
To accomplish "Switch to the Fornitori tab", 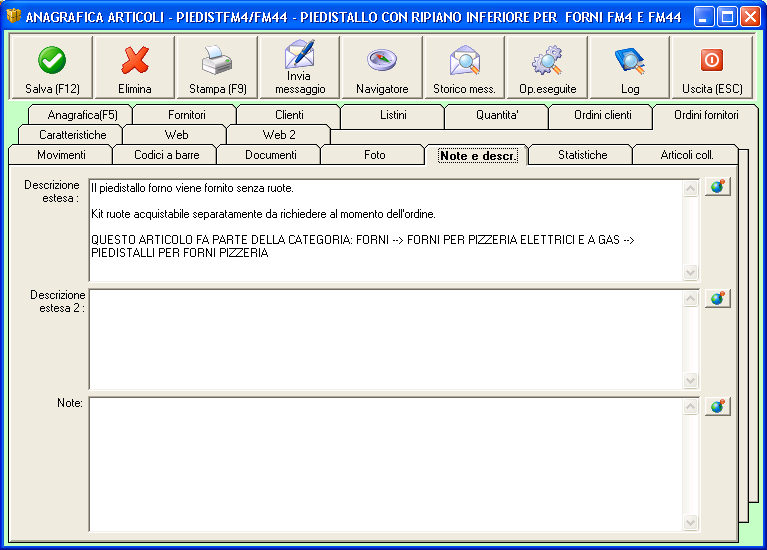I will click(x=186, y=115).
